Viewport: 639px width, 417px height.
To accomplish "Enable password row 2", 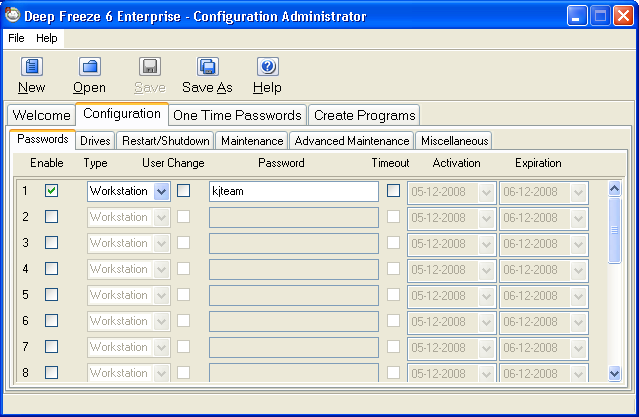I will 51,216.
